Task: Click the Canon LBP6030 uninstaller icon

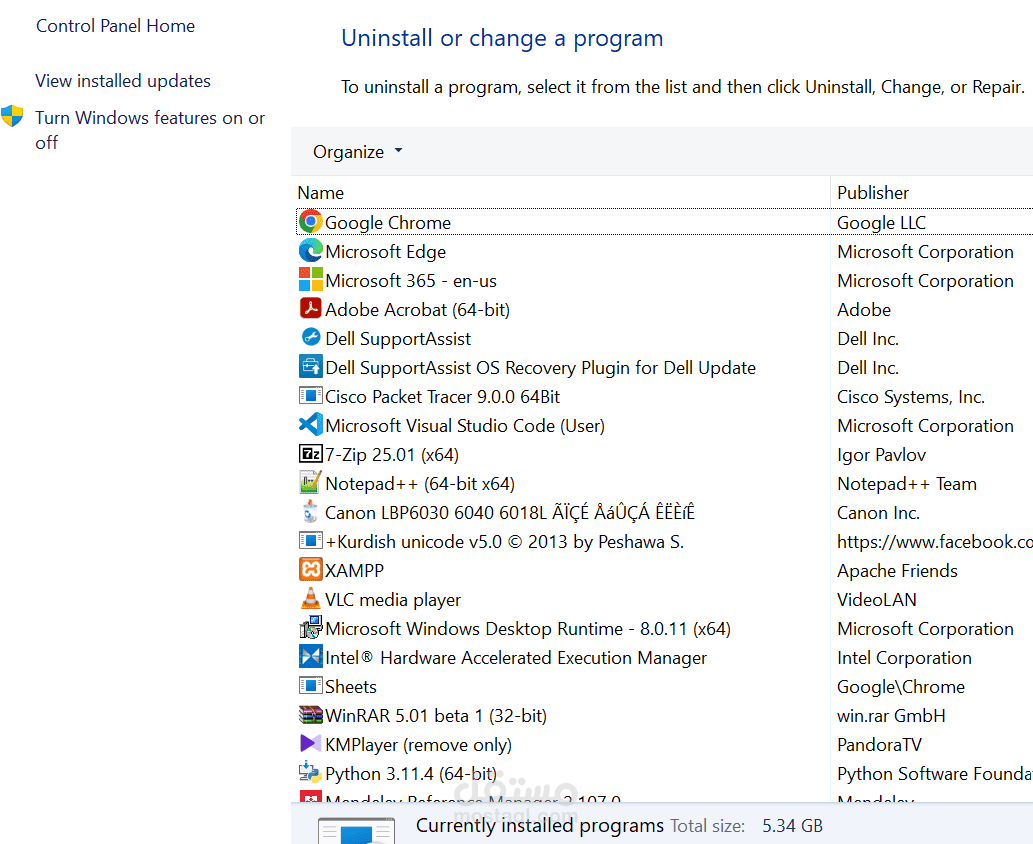Action: tap(310, 511)
